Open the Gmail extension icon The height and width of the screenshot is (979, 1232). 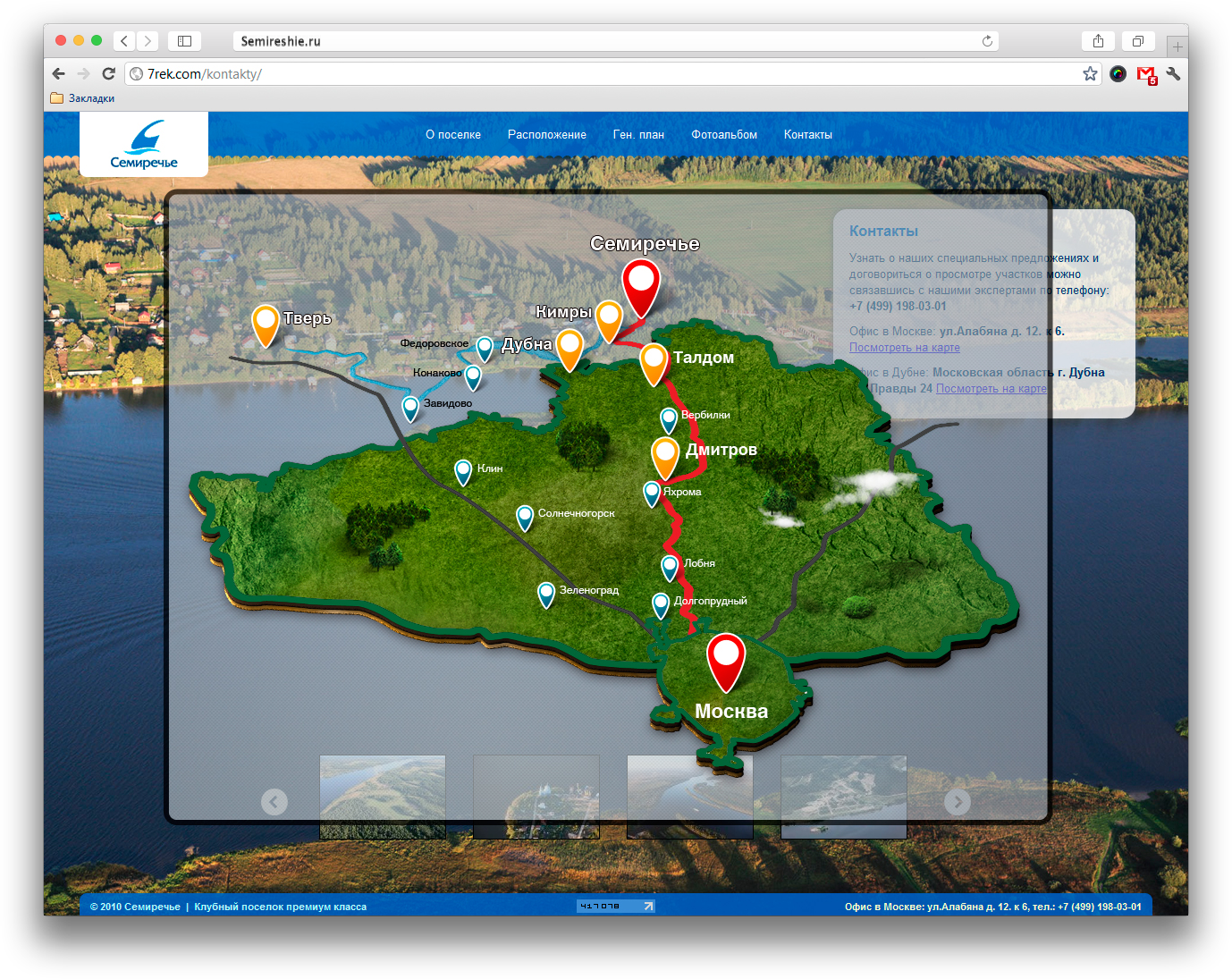[x=1146, y=75]
